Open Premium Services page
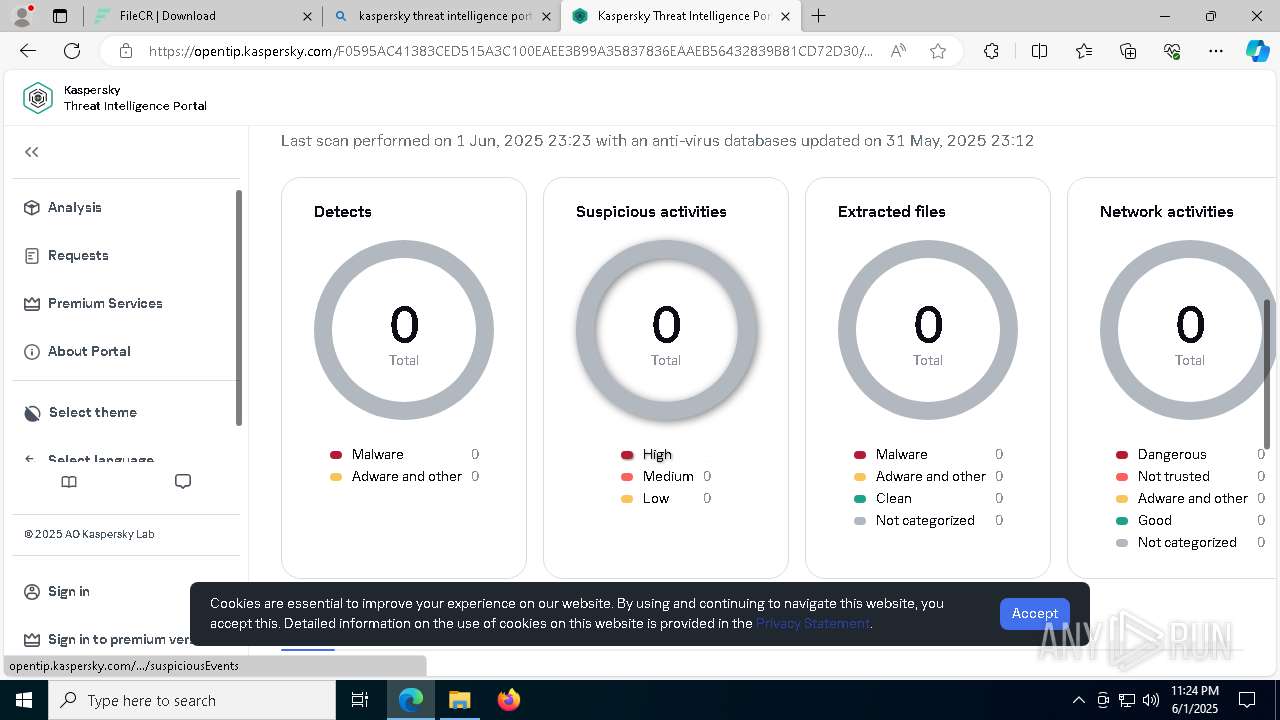The height and width of the screenshot is (720, 1280). [x=105, y=303]
